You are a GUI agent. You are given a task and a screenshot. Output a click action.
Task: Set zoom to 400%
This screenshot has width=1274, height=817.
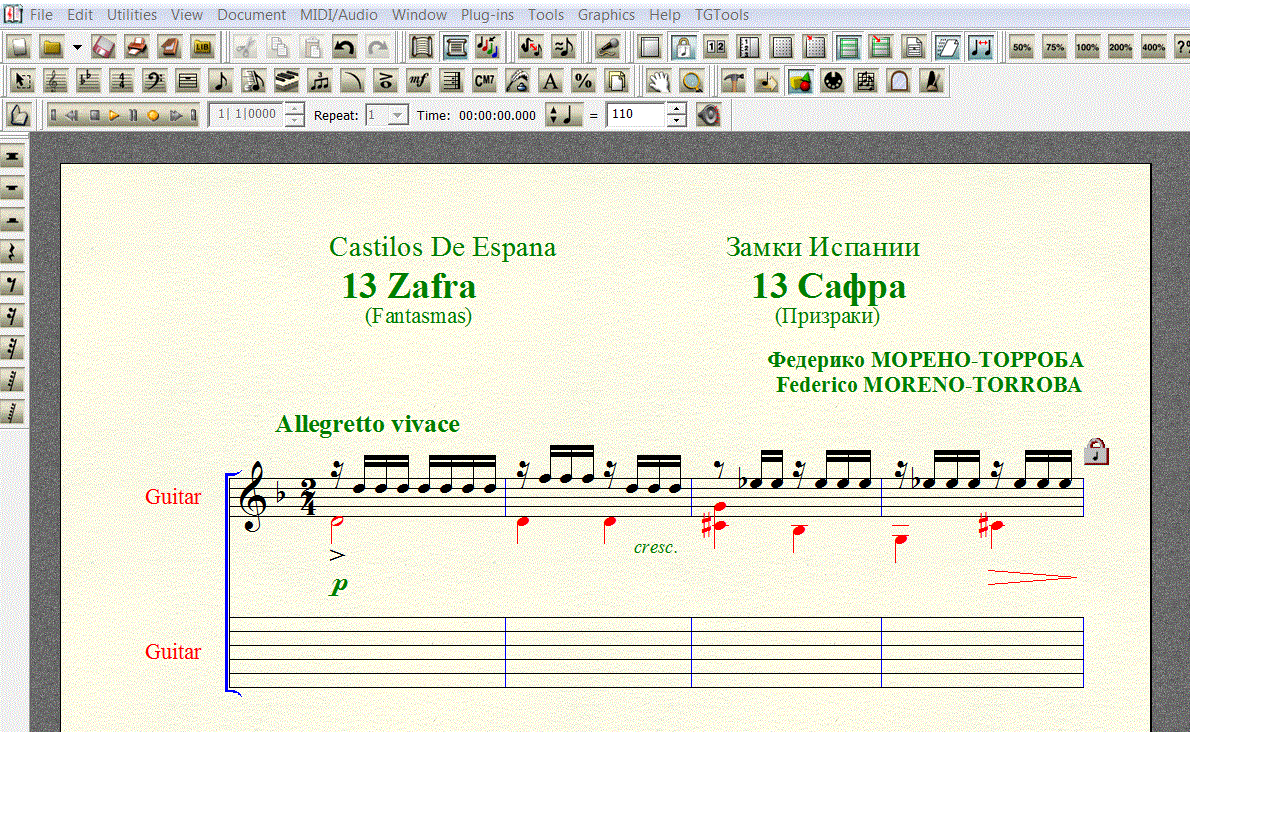(1154, 47)
